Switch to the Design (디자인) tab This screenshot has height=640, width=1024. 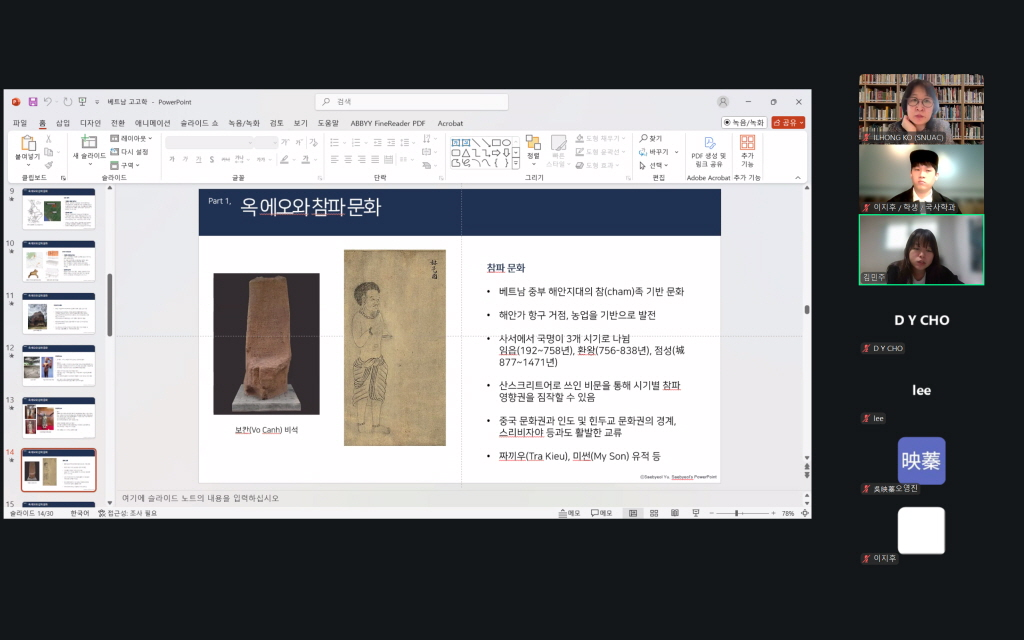[x=90, y=123]
